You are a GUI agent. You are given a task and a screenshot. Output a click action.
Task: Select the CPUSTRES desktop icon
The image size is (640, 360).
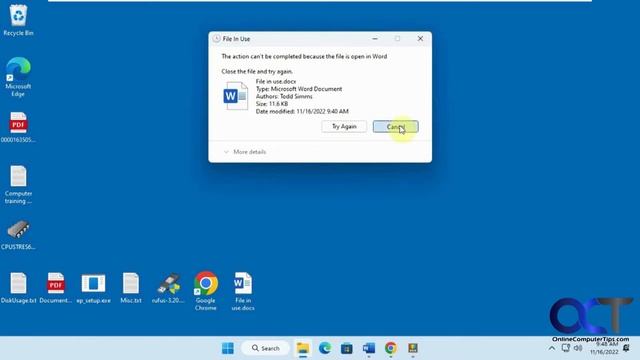point(18,235)
